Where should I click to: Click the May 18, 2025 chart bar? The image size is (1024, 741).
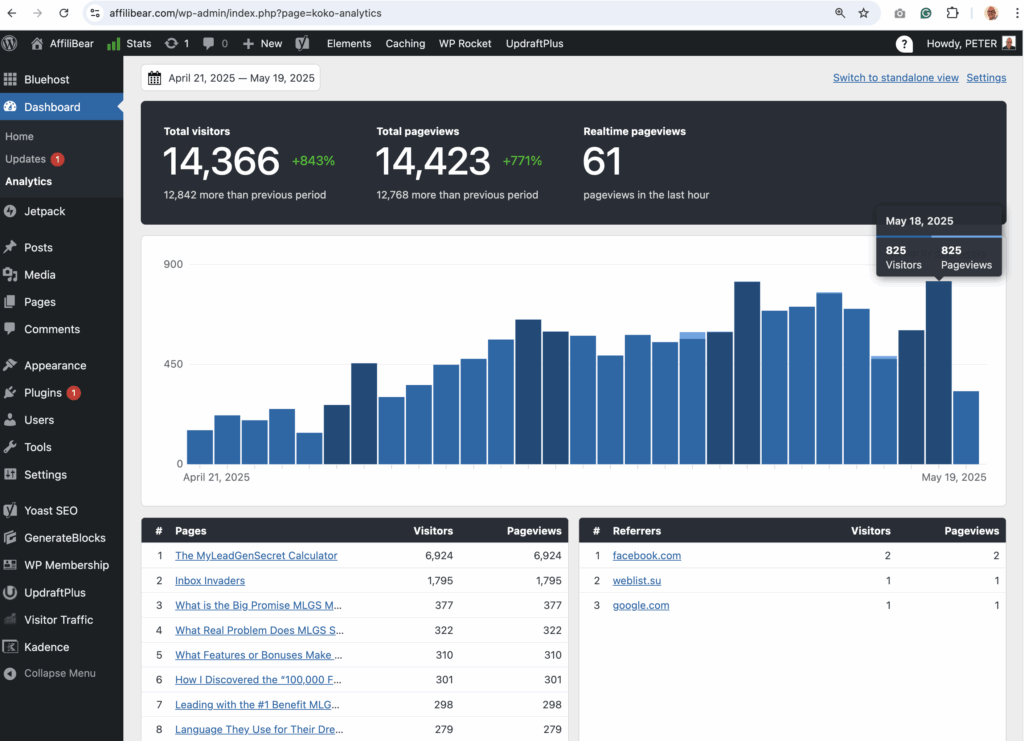point(938,373)
